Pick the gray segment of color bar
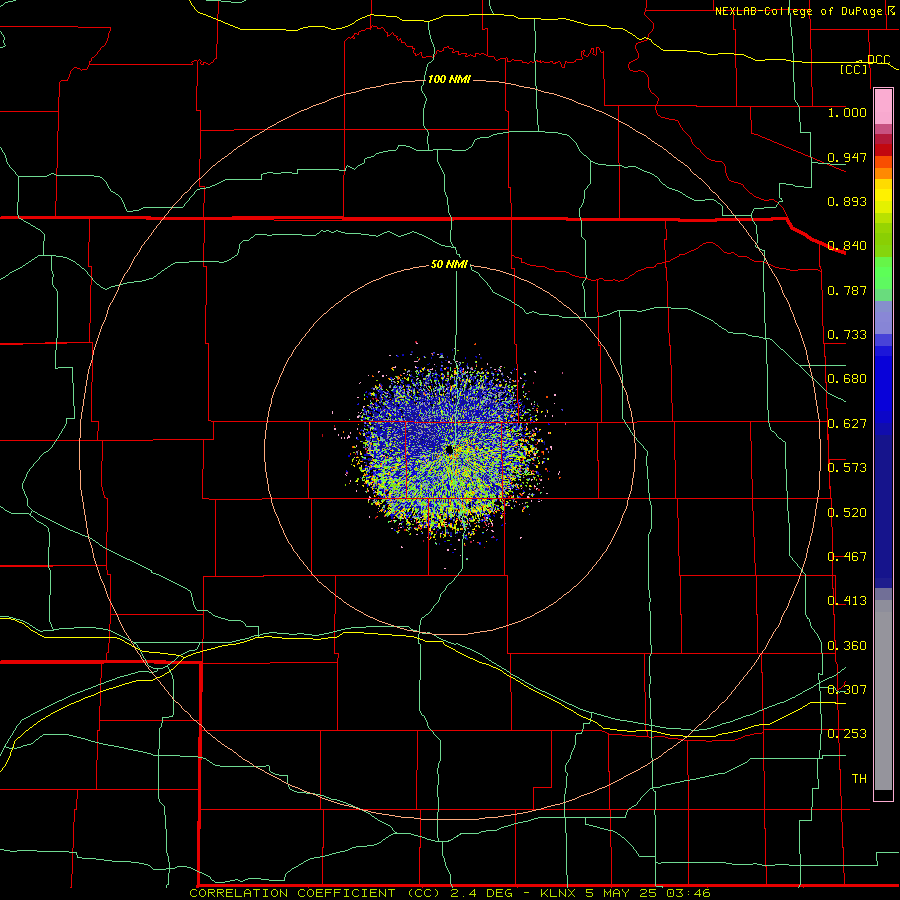 (x=883, y=695)
